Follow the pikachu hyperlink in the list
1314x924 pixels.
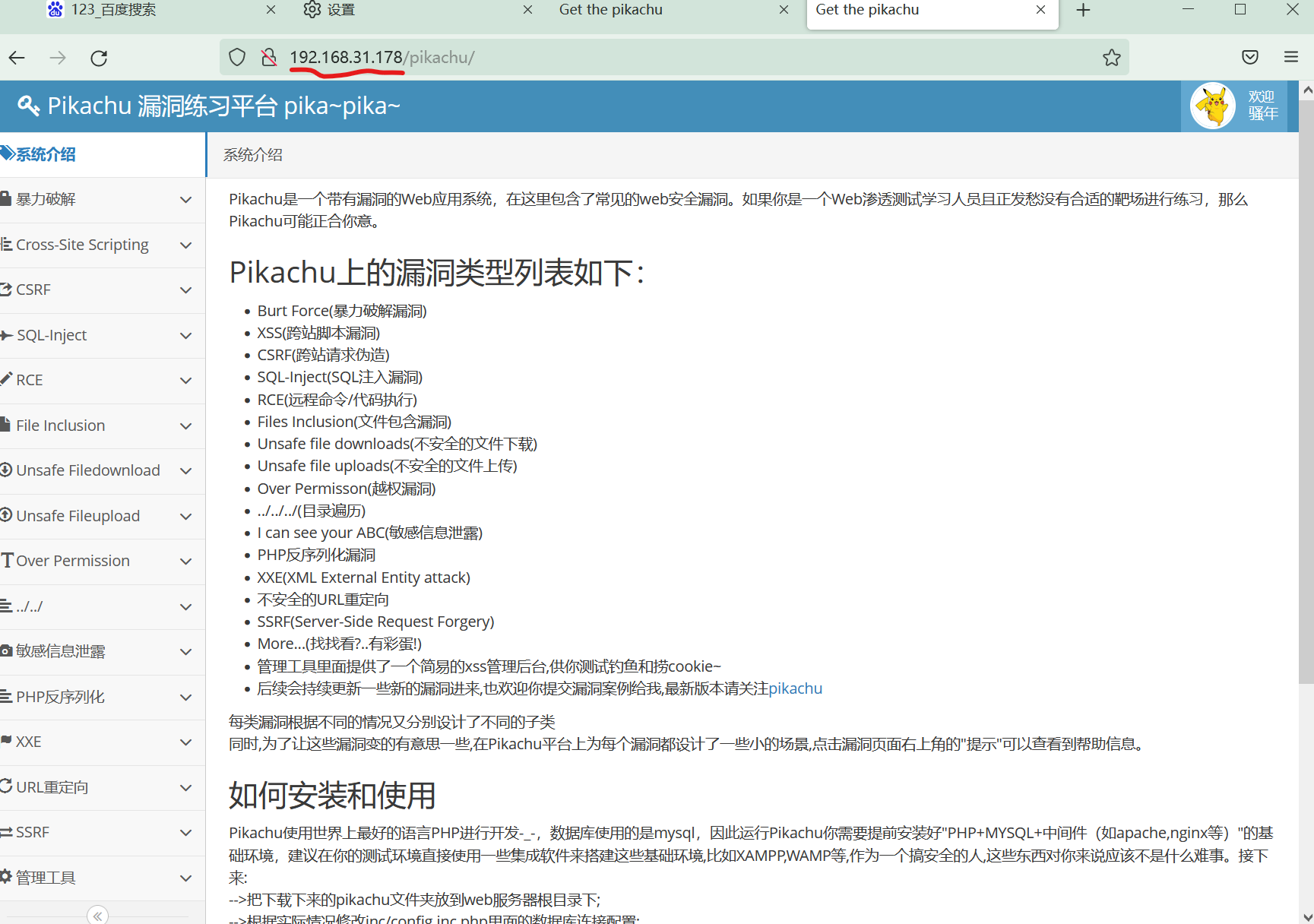pyautogui.click(x=796, y=688)
